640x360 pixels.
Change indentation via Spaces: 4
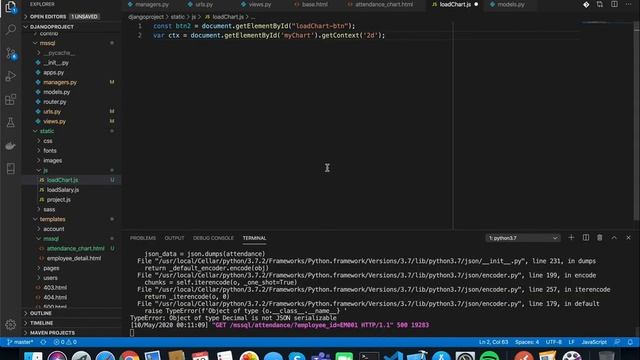tap(527, 342)
